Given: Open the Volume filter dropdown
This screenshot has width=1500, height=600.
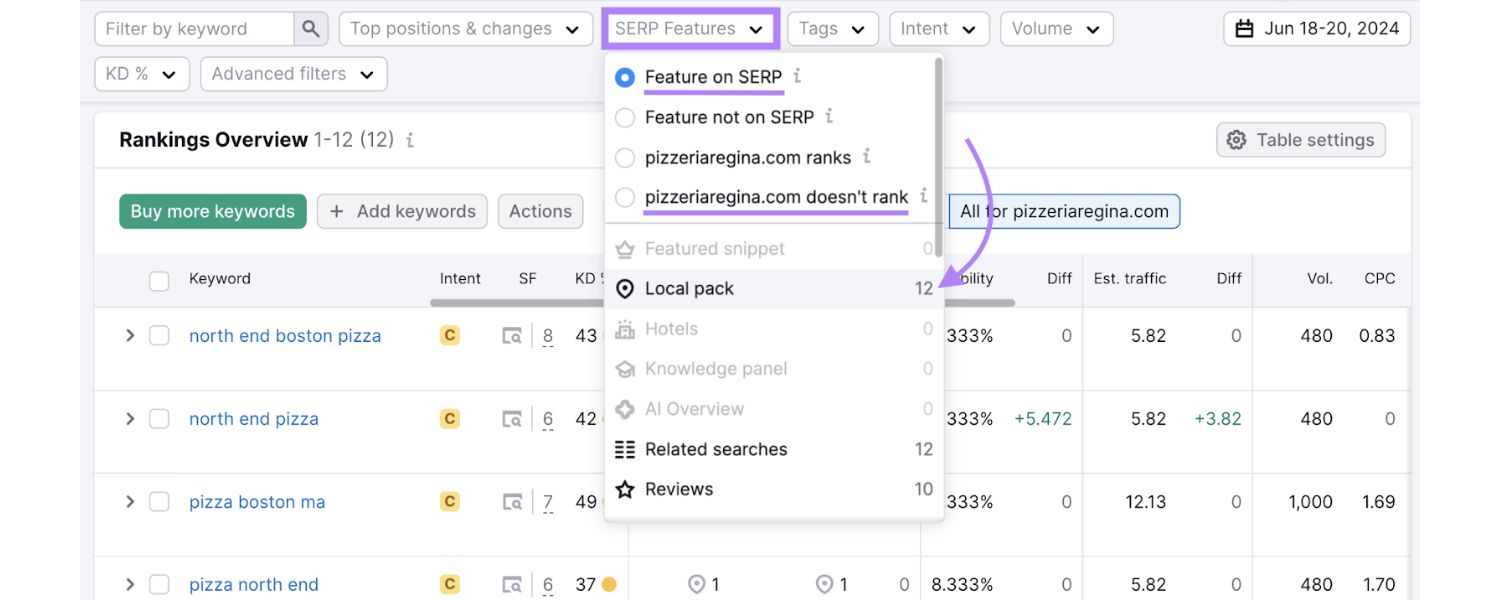Looking at the screenshot, I should pos(1056,28).
